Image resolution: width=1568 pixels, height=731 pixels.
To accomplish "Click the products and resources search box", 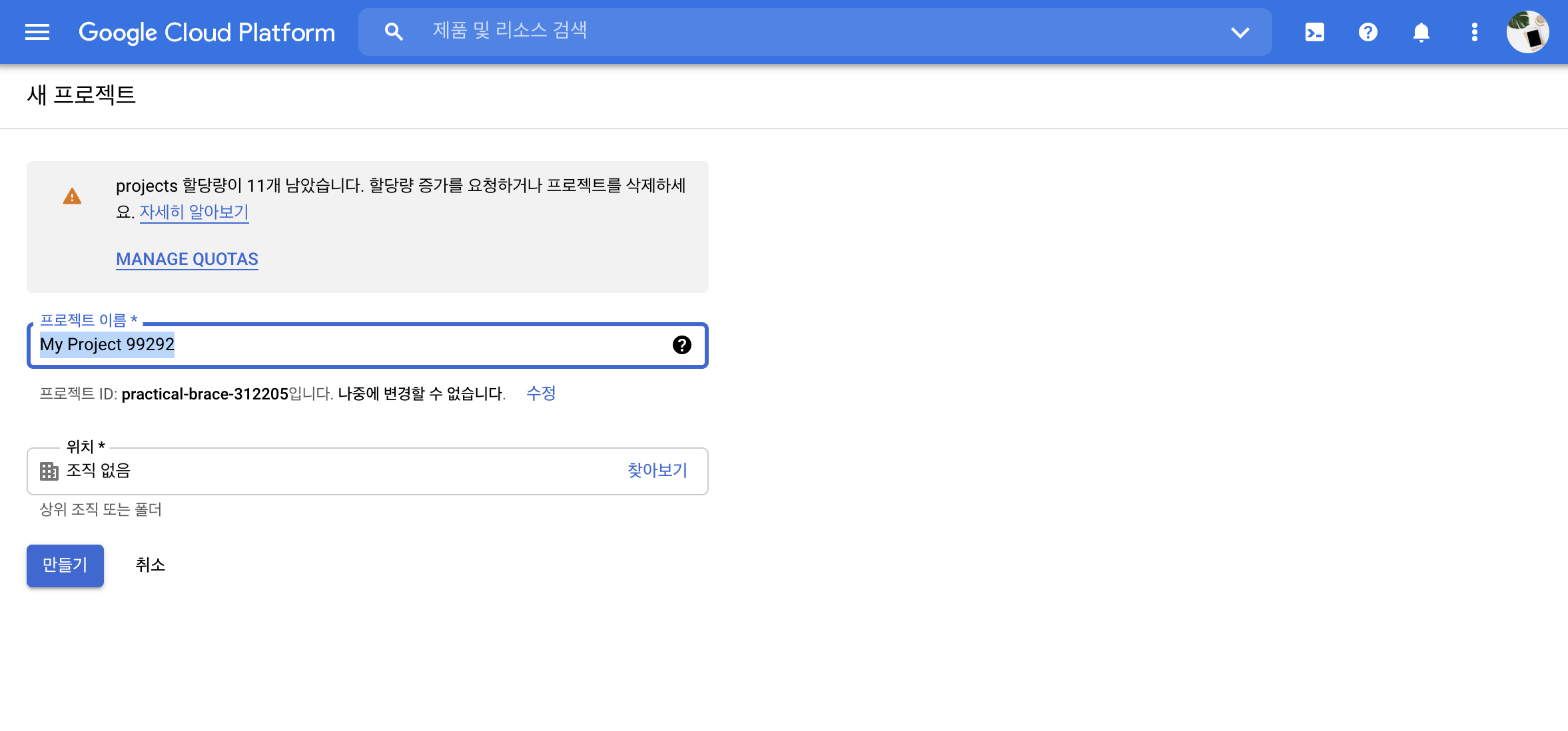I will pyautogui.click(x=799, y=31).
